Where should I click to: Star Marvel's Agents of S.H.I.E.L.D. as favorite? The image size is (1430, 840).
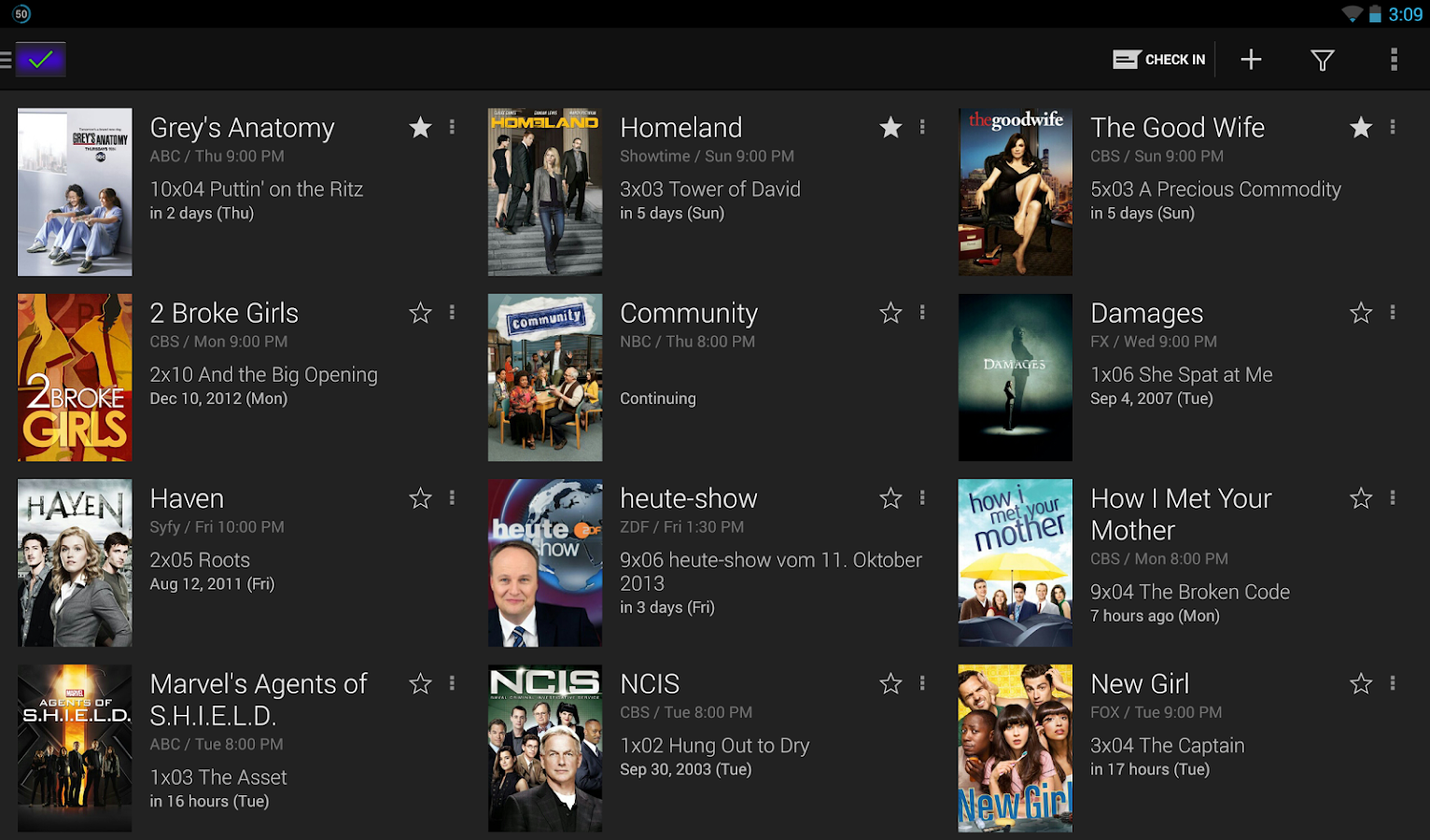pos(421,684)
